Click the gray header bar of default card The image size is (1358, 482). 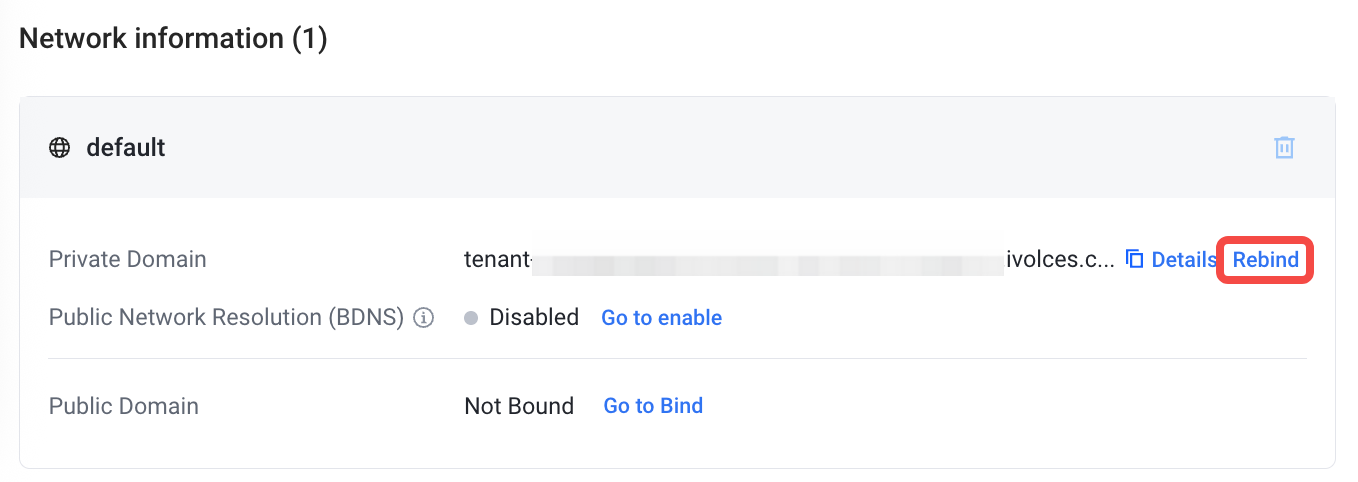pos(677,148)
